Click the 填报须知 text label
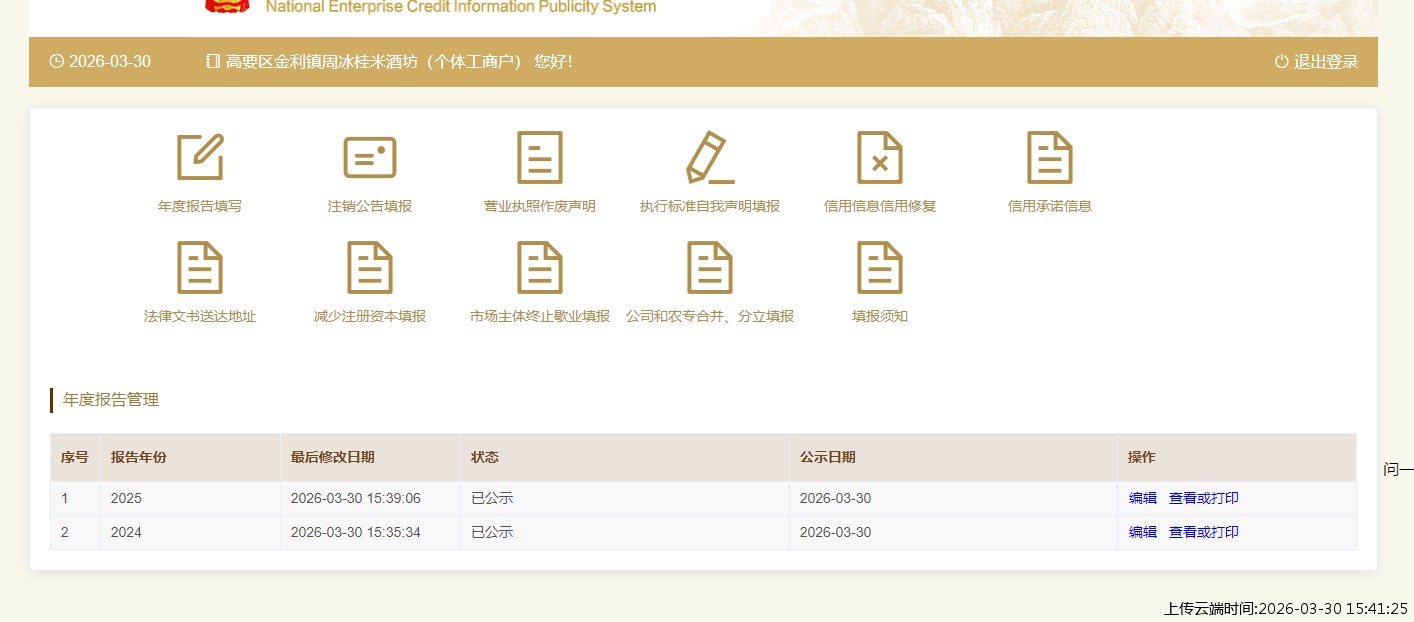This screenshot has width=1414, height=622. click(x=880, y=316)
